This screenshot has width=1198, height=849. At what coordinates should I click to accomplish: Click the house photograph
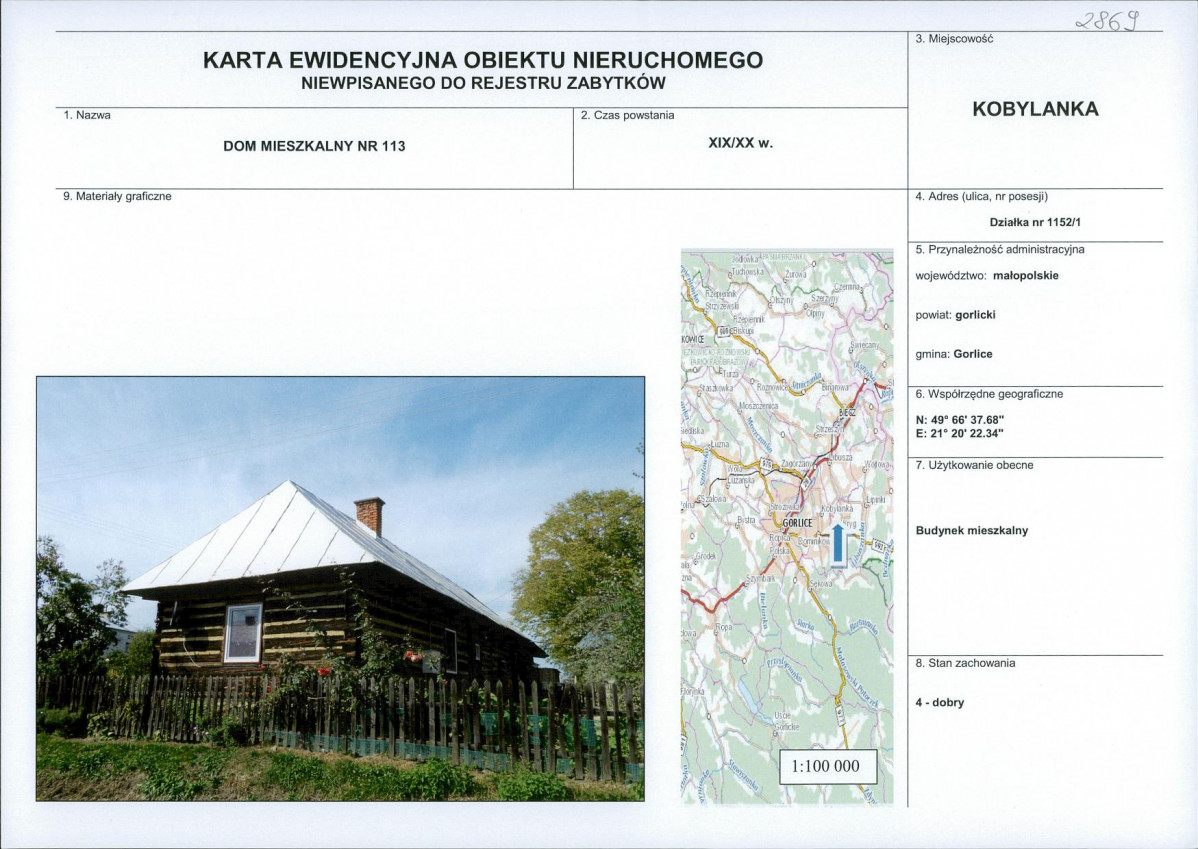[340, 588]
